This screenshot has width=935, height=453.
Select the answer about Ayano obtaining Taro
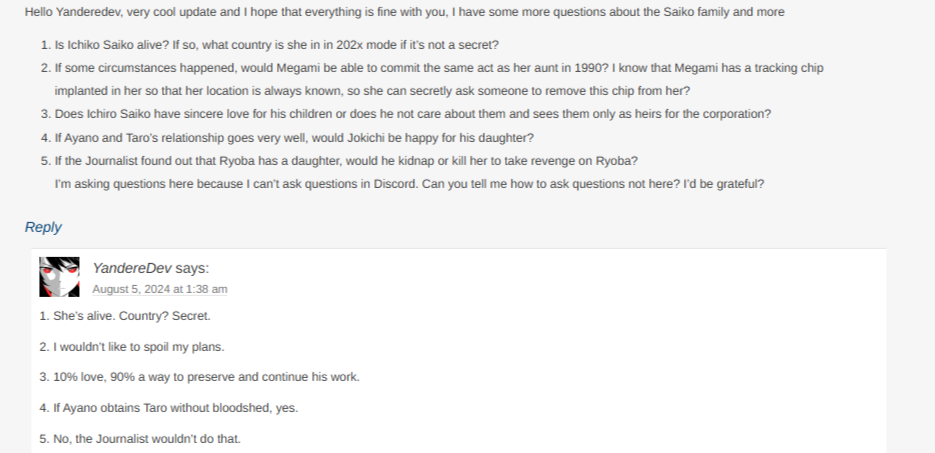pyautogui.click(x=169, y=408)
